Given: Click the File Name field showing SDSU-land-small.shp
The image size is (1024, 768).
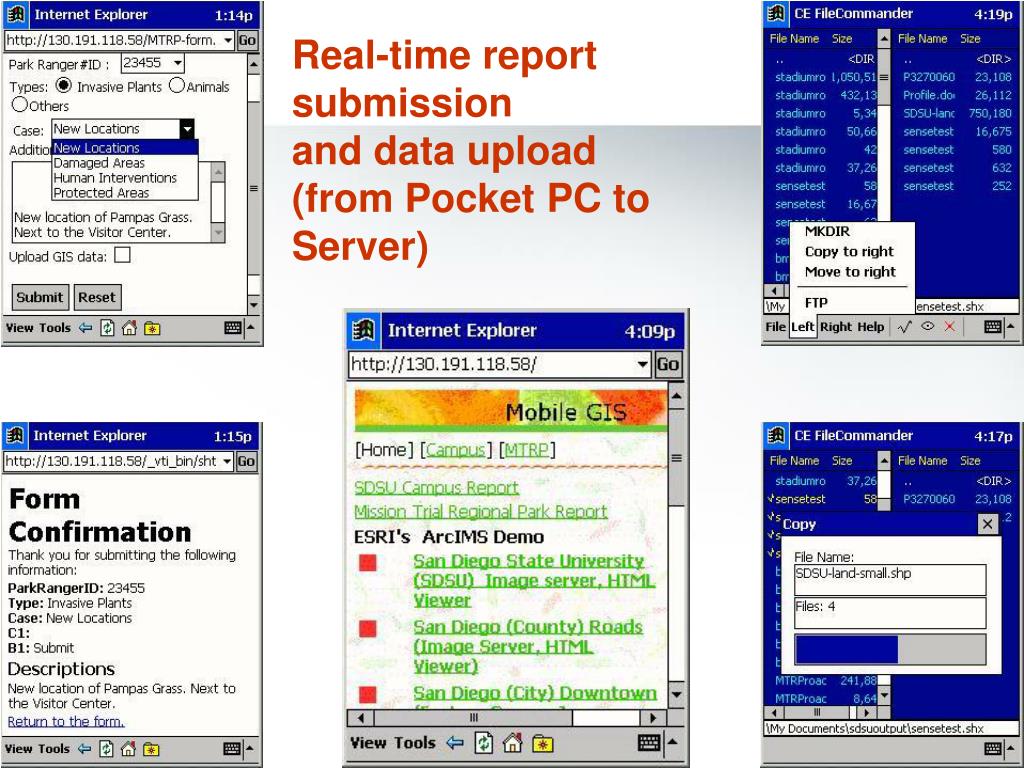Looking at the screenshot, I should pos(890,580).
